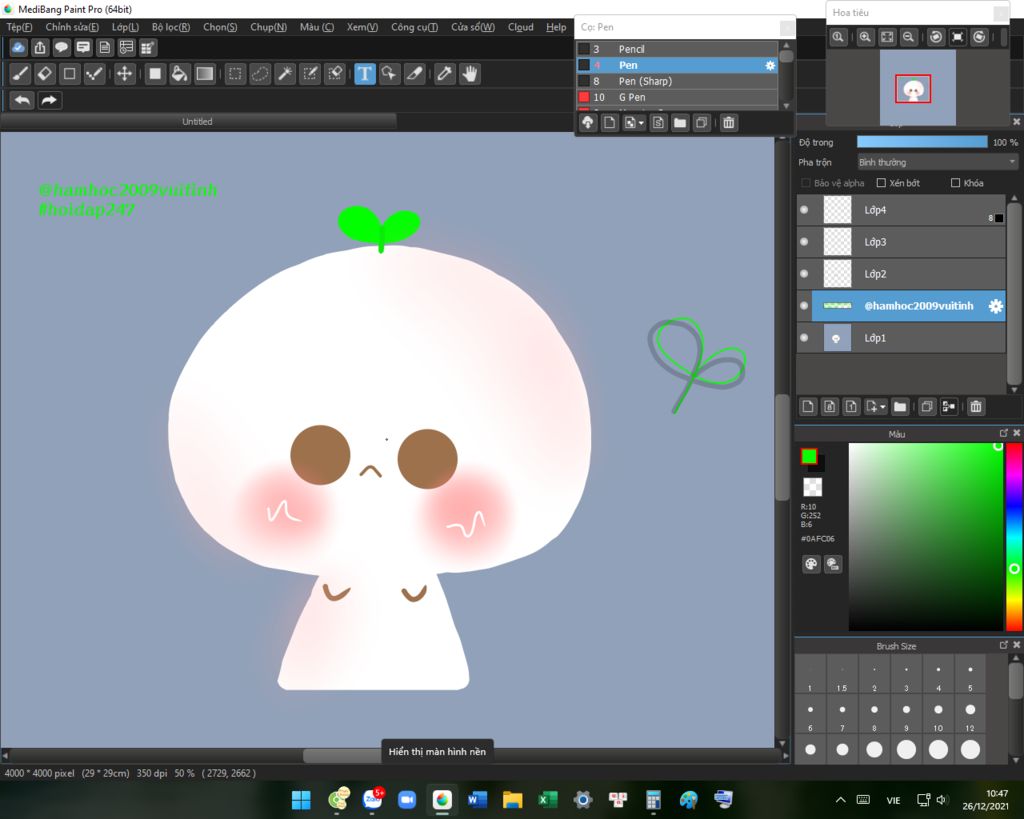The height and width of the screenshot is (819, 1024).
Task: Toggle visibility of layer Lớp1
Action: (804, 338)
